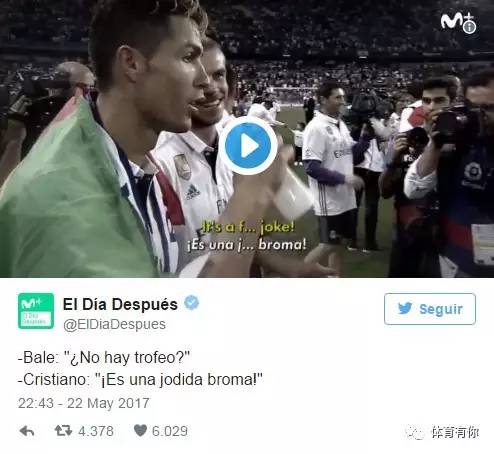This screenshot has height=454, width=494.
Task: Click the Bale quote tweet text
Action: 104,358
